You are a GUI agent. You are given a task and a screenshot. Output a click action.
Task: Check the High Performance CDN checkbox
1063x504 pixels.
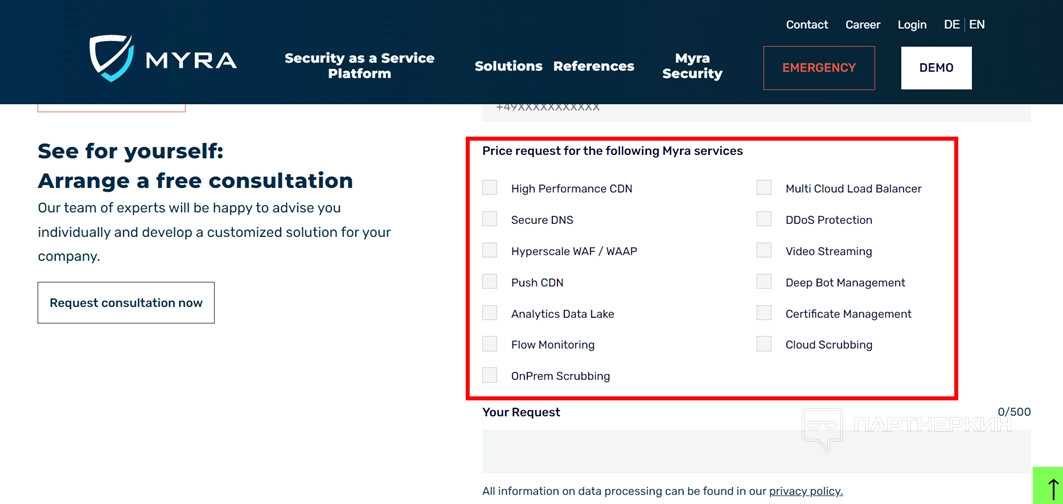[x=490, y=188]
